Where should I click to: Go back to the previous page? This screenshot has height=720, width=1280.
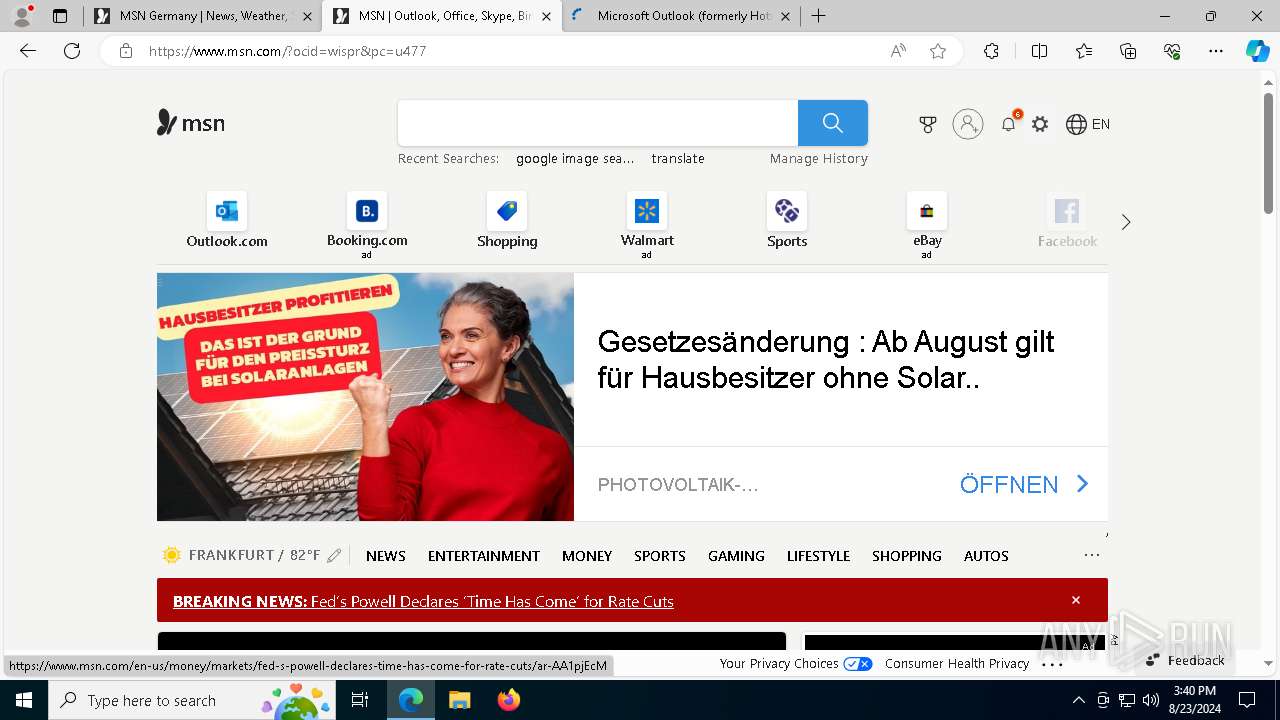click(28, 51)
